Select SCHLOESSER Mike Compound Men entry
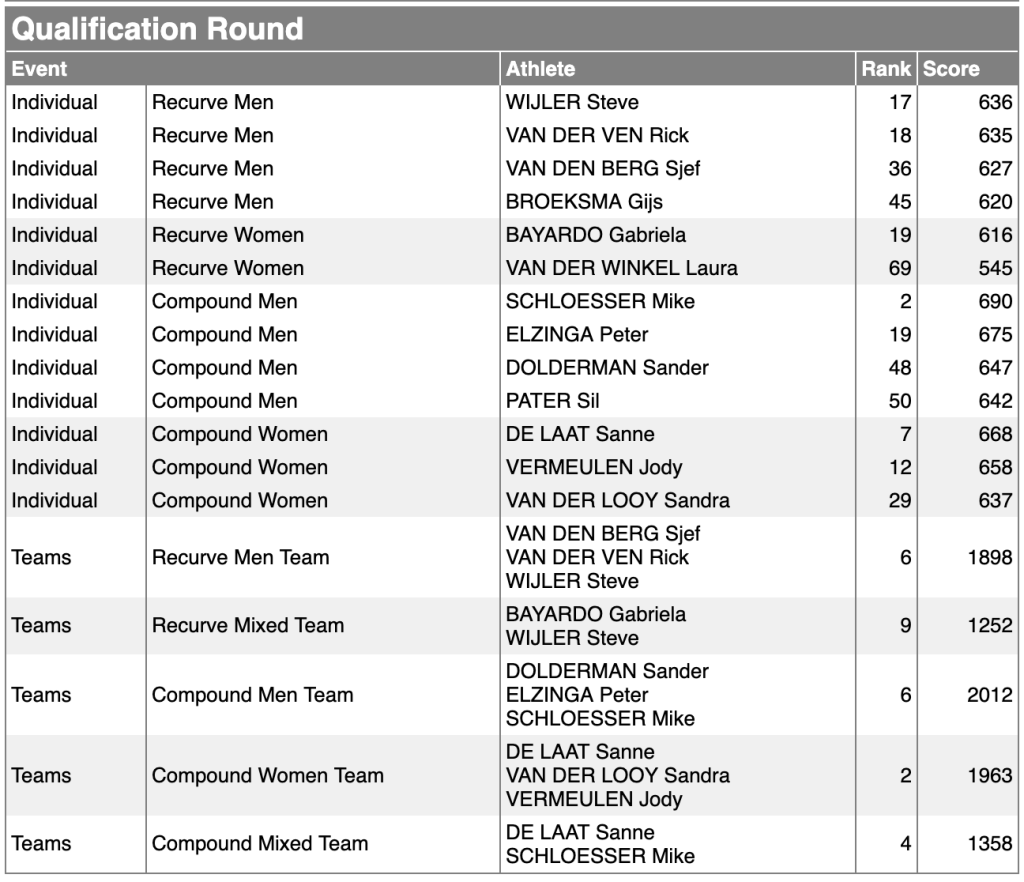1024x882 pixels. coord(600,302)
